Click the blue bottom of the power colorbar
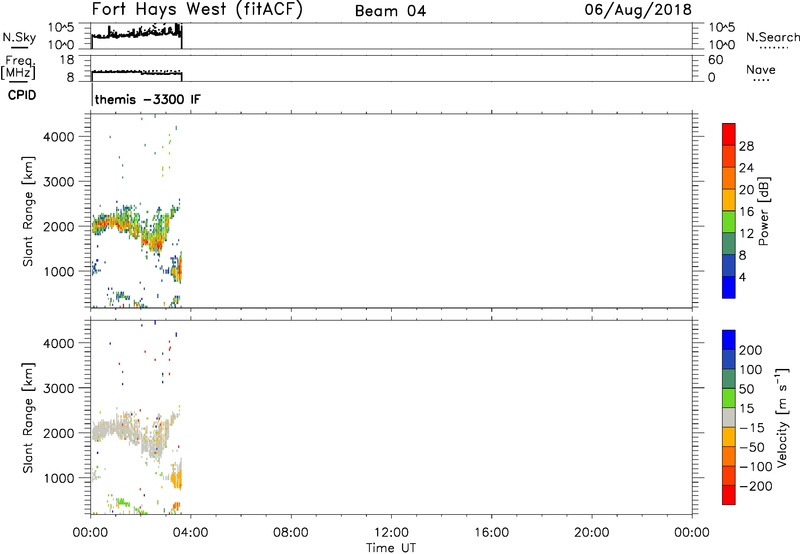This screenshot has width=800, height=554. (729, 287)
